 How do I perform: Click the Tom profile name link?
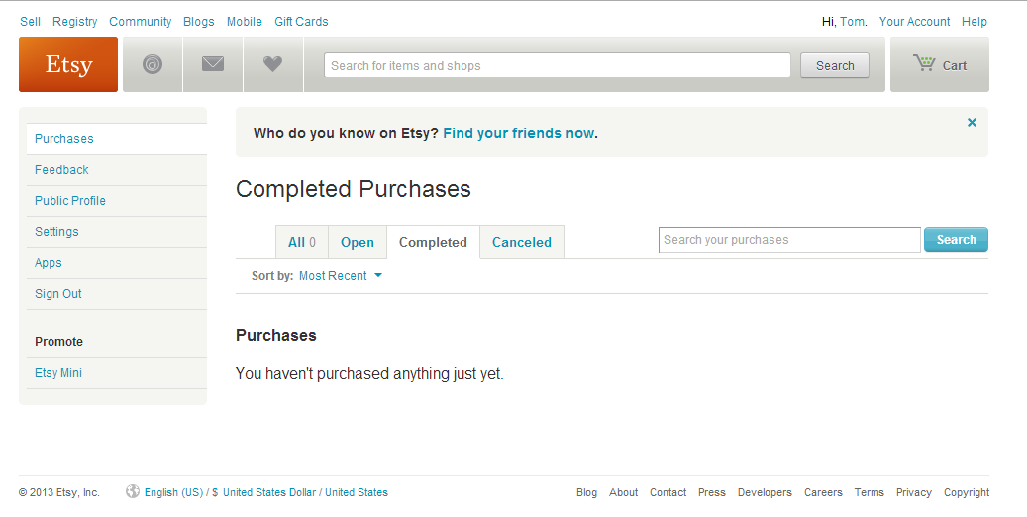[x=853, y=22]
